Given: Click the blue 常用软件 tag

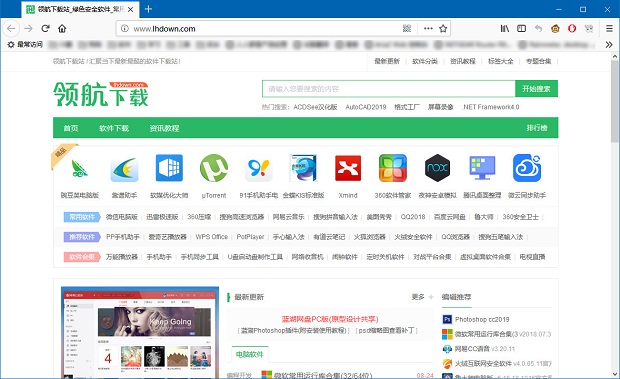Looking at the screenshot, I should (82, 217).
